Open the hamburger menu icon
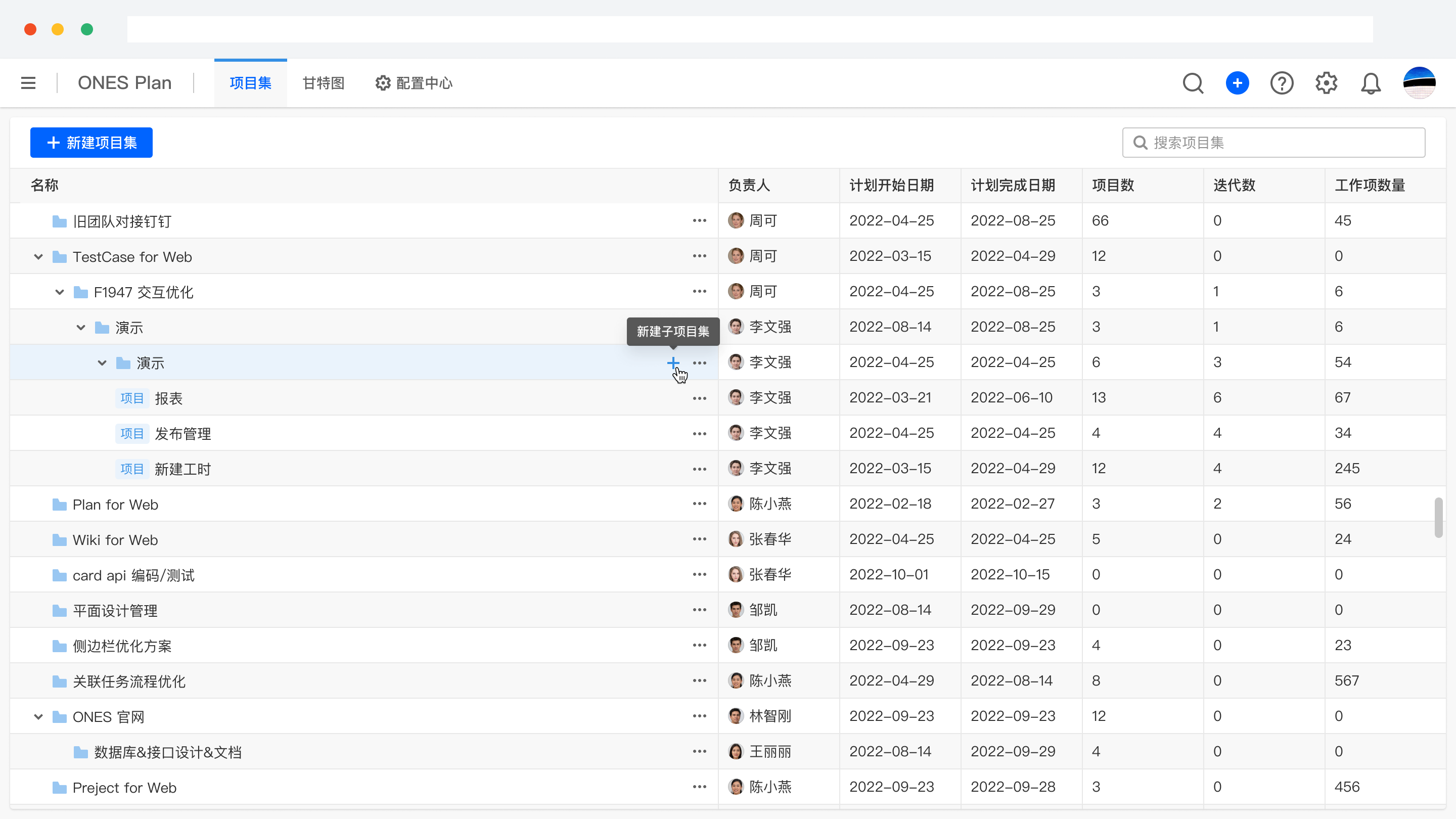The image size is (1456, 819). [28, 83]
